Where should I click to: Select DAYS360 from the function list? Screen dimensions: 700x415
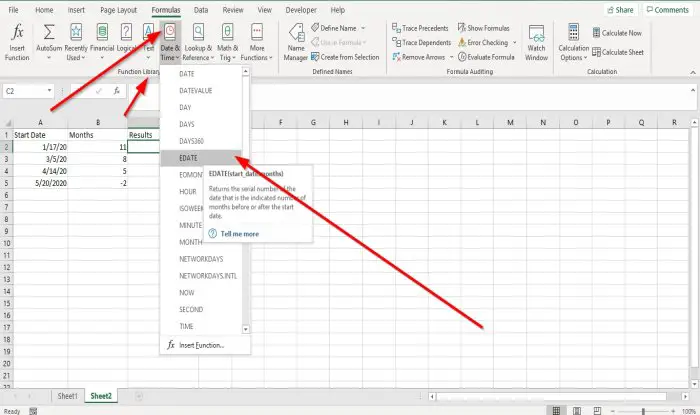[x=201, y=141]
